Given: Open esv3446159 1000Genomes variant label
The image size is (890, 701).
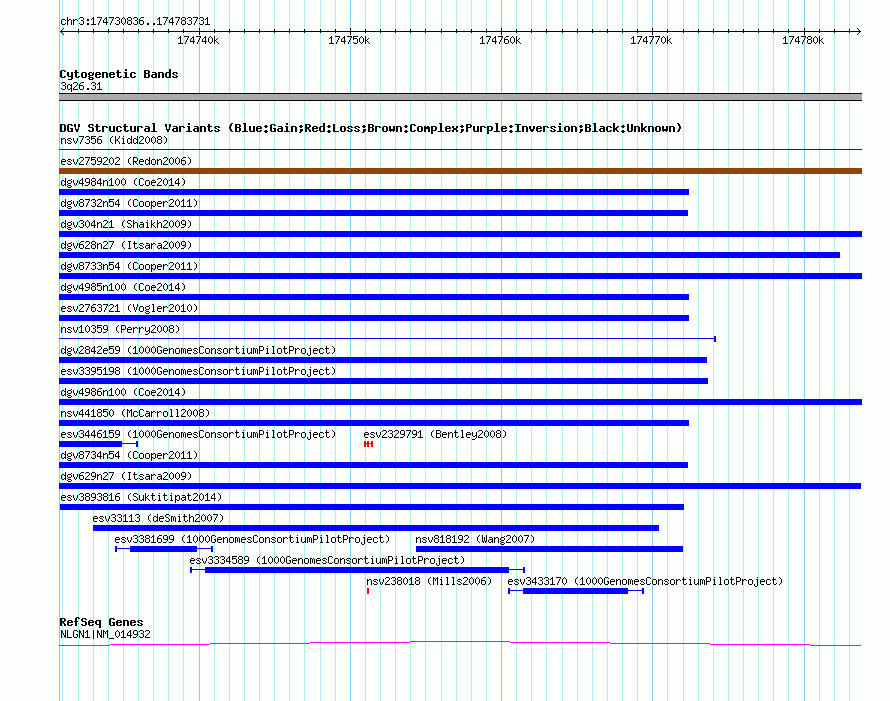Looking at the screenshot, I should coord(198,434).
